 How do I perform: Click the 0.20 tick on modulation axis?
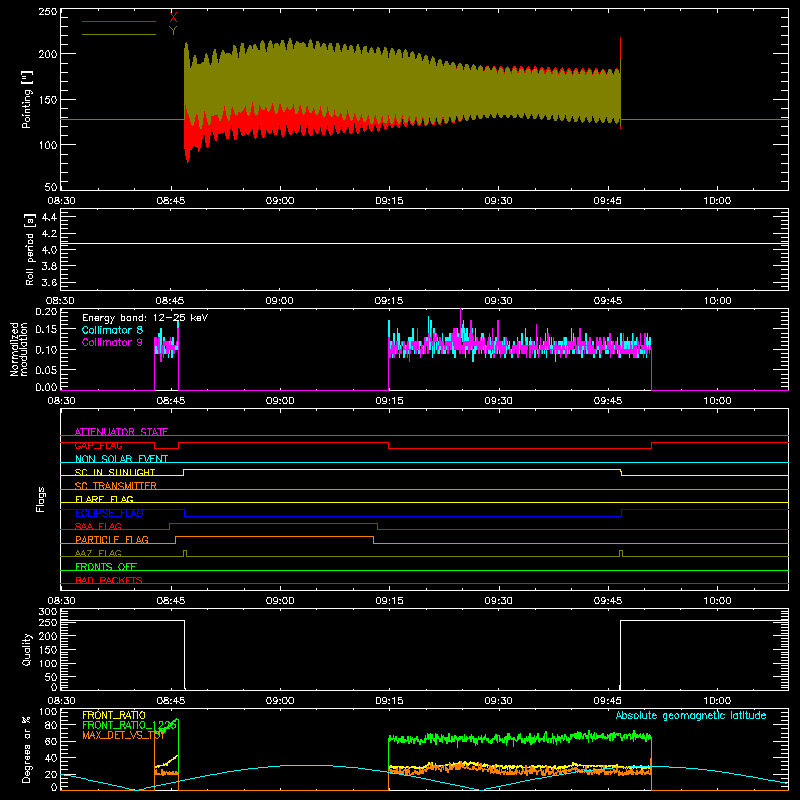[x=46, y=312]
